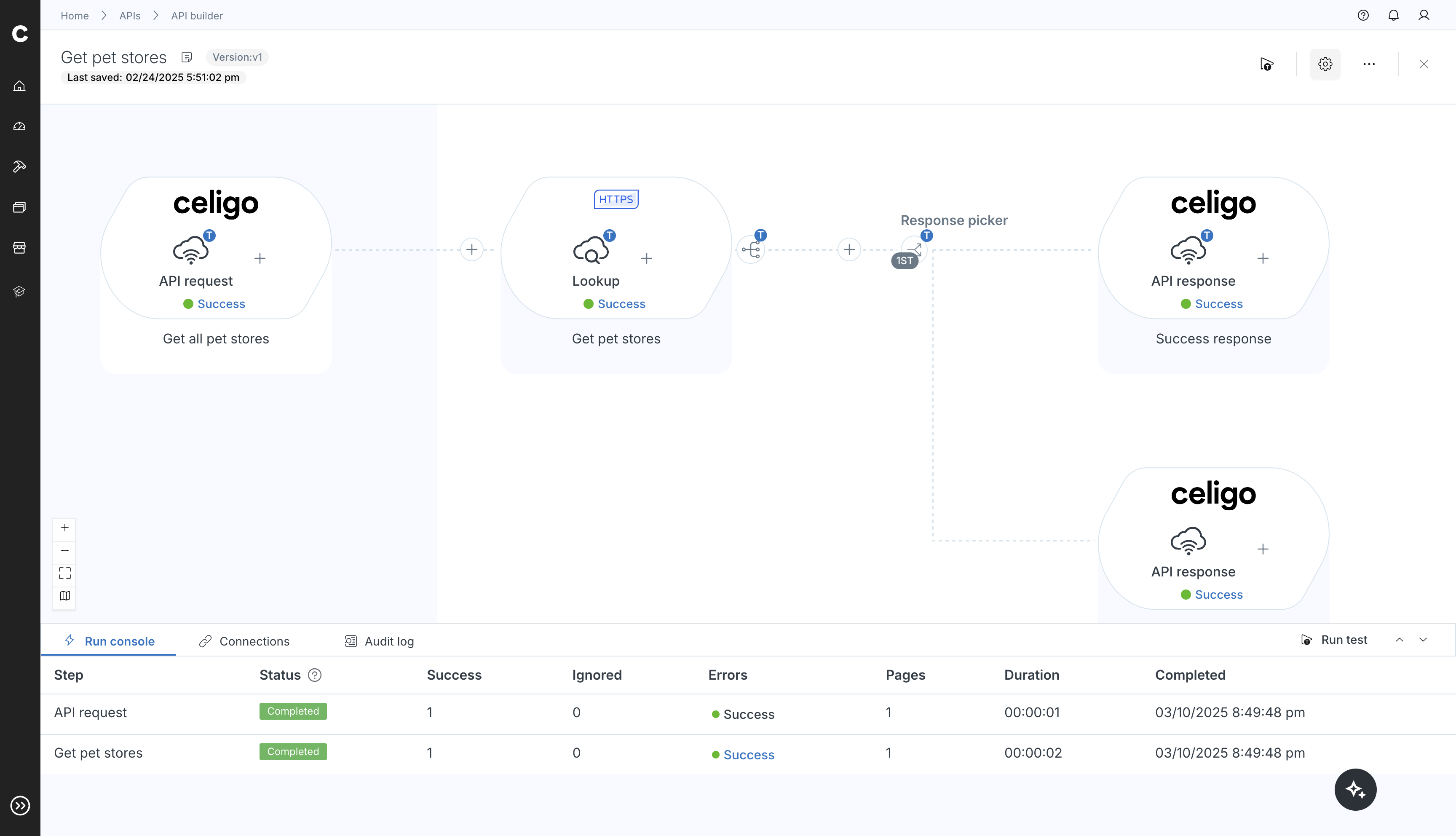Click the Last saved timestamp
Viewport: 1456px width, 836px height.
tap(153, 78)
